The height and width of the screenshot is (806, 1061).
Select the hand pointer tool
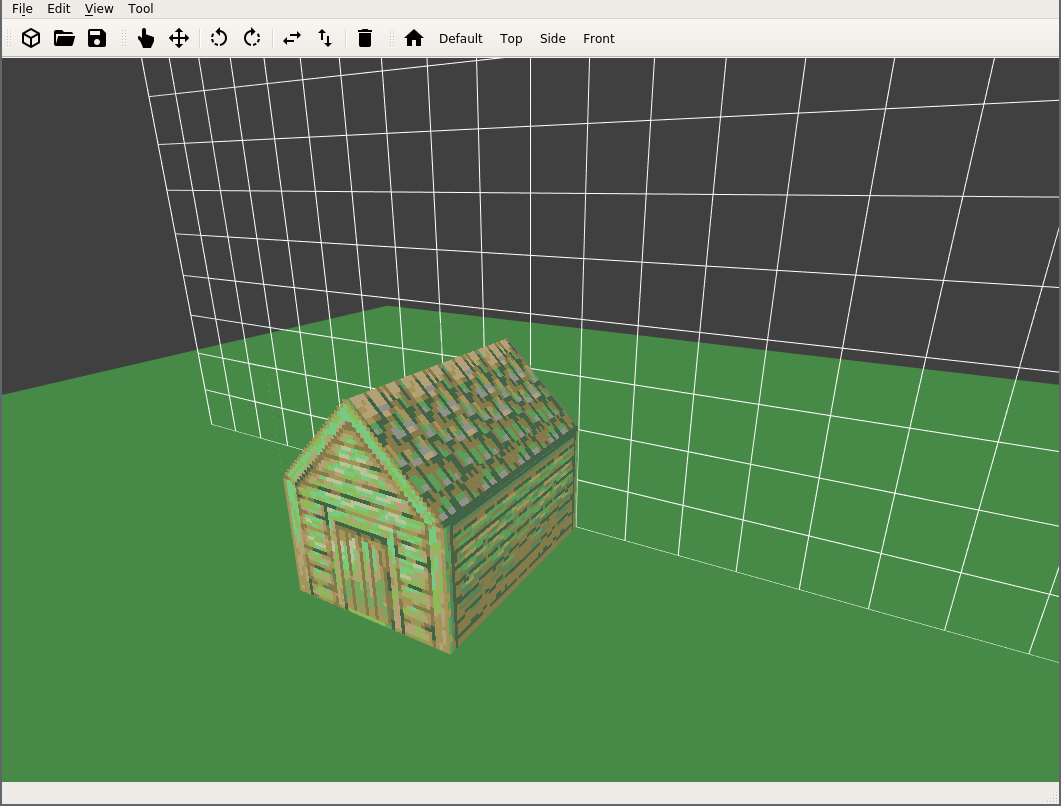point(146,38)
